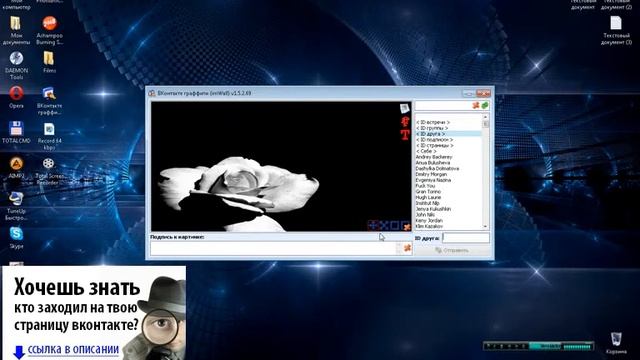Select Hugh Laurie in the friend list

coord(428,197)
